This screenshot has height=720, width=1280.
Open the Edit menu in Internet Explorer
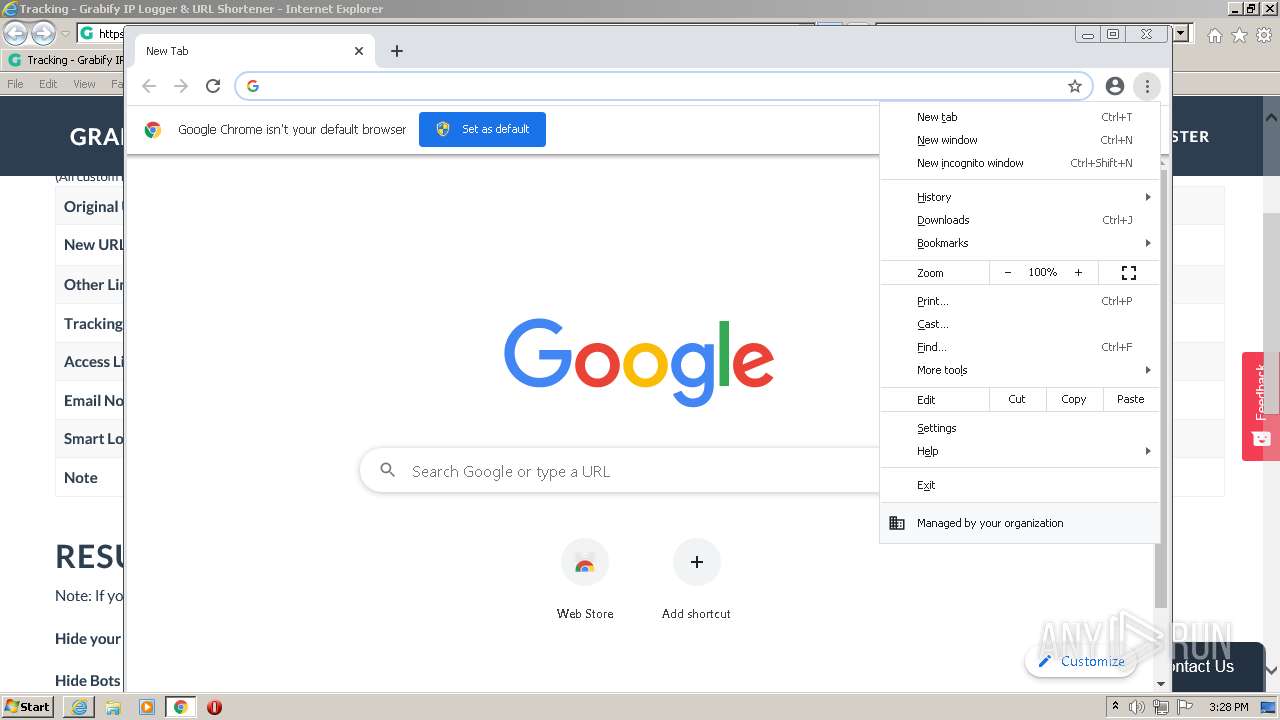click(48, 84)
